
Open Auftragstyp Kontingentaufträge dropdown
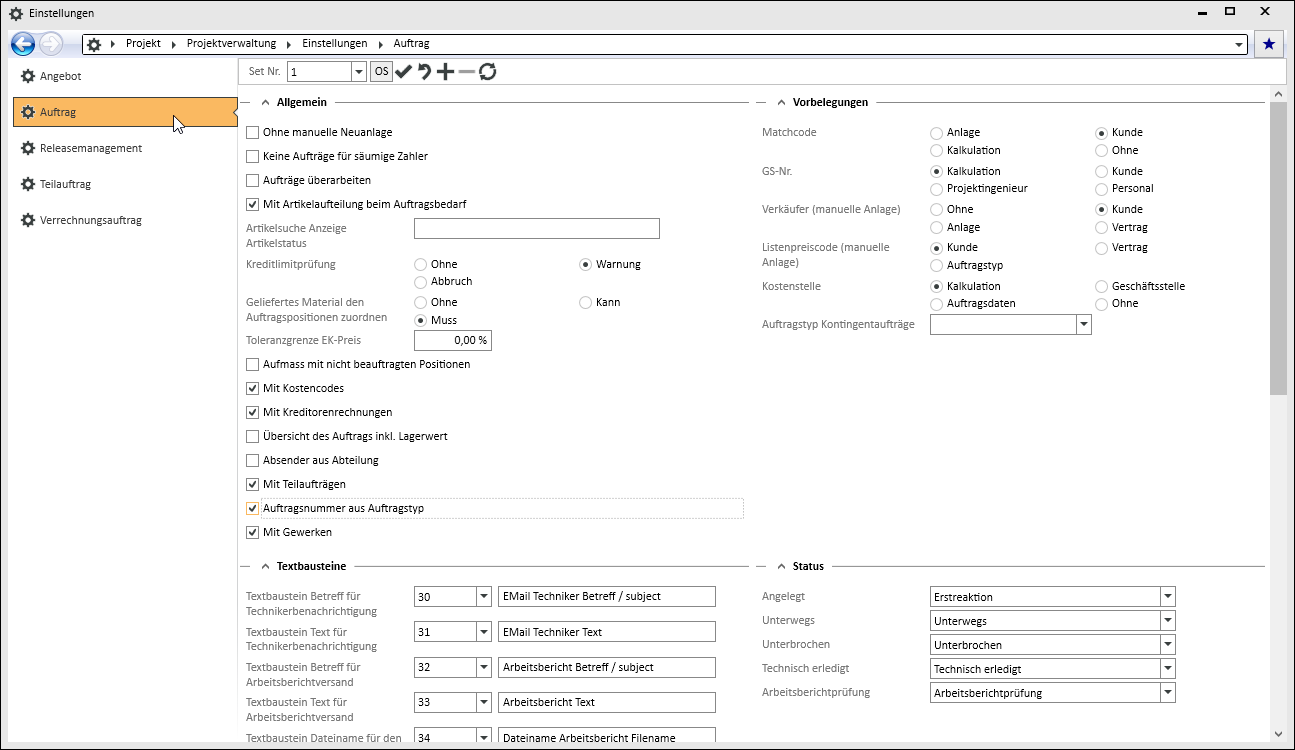pyautogui.click(x=1083, y=325)
